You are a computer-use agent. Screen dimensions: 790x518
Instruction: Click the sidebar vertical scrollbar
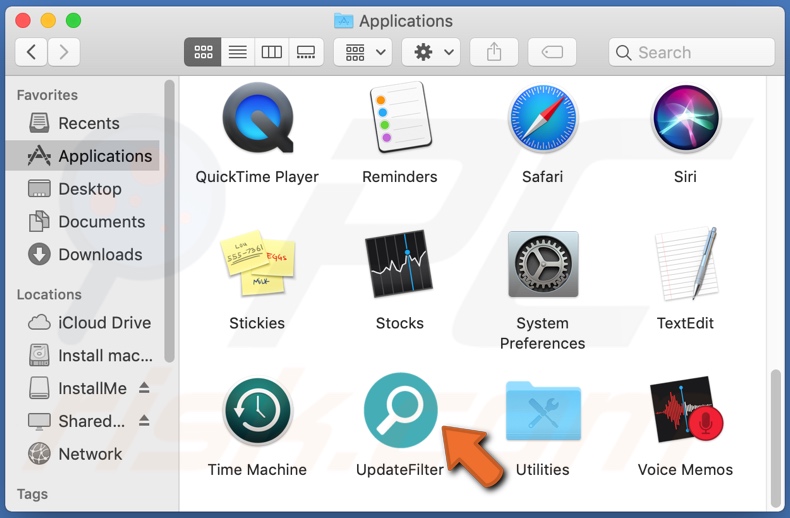[x=169, y=221]
